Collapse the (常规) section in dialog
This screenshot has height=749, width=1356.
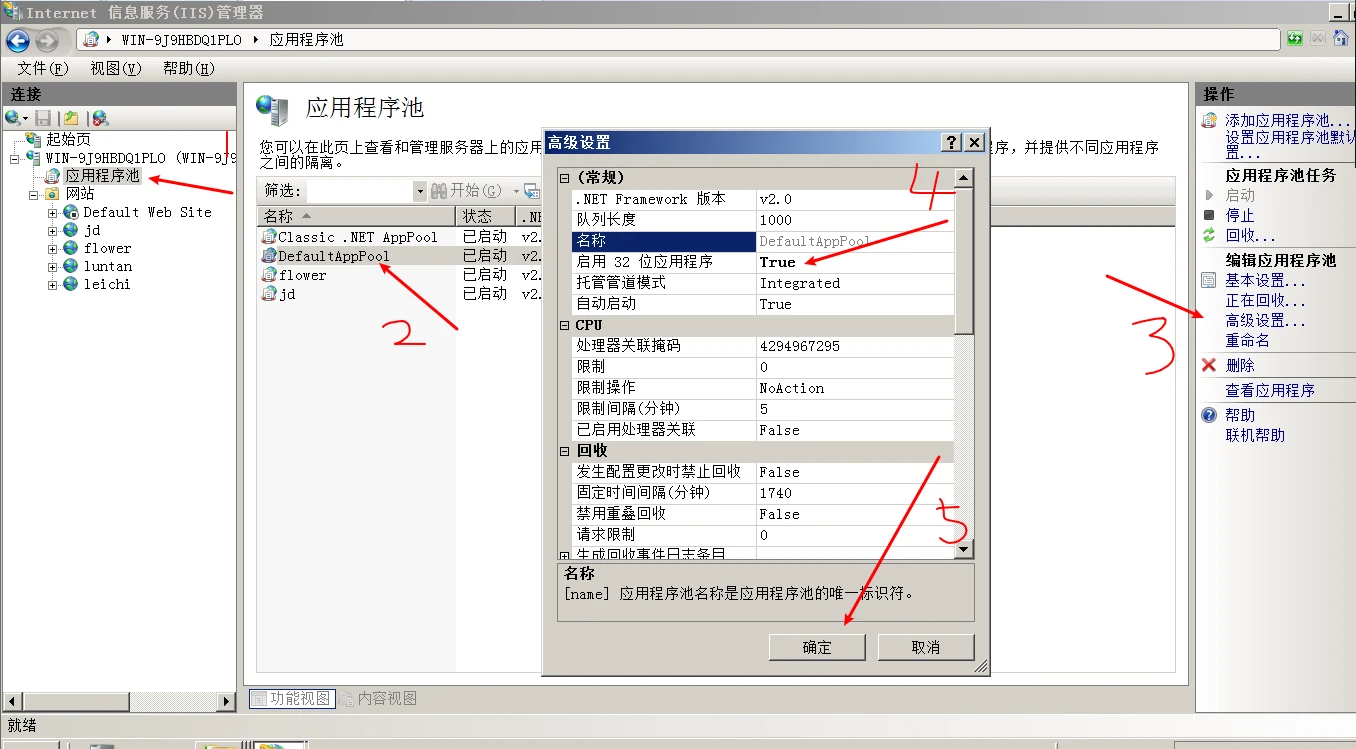[x=564, y=178]
